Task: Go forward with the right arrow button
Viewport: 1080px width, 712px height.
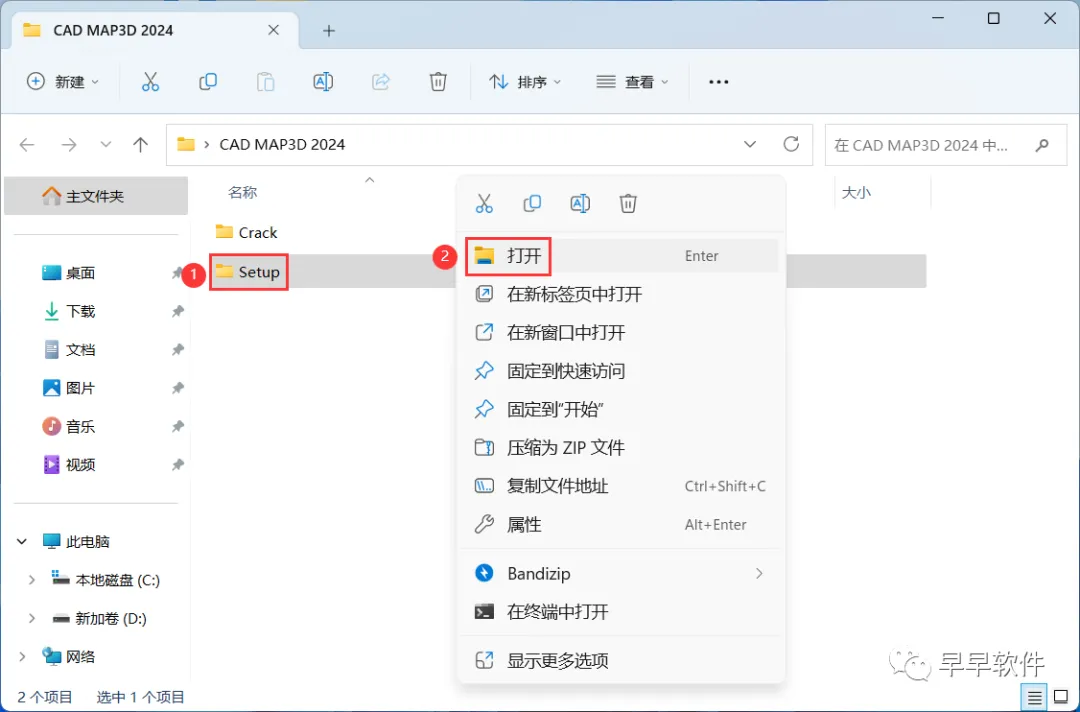Action: tap(69, 145)
